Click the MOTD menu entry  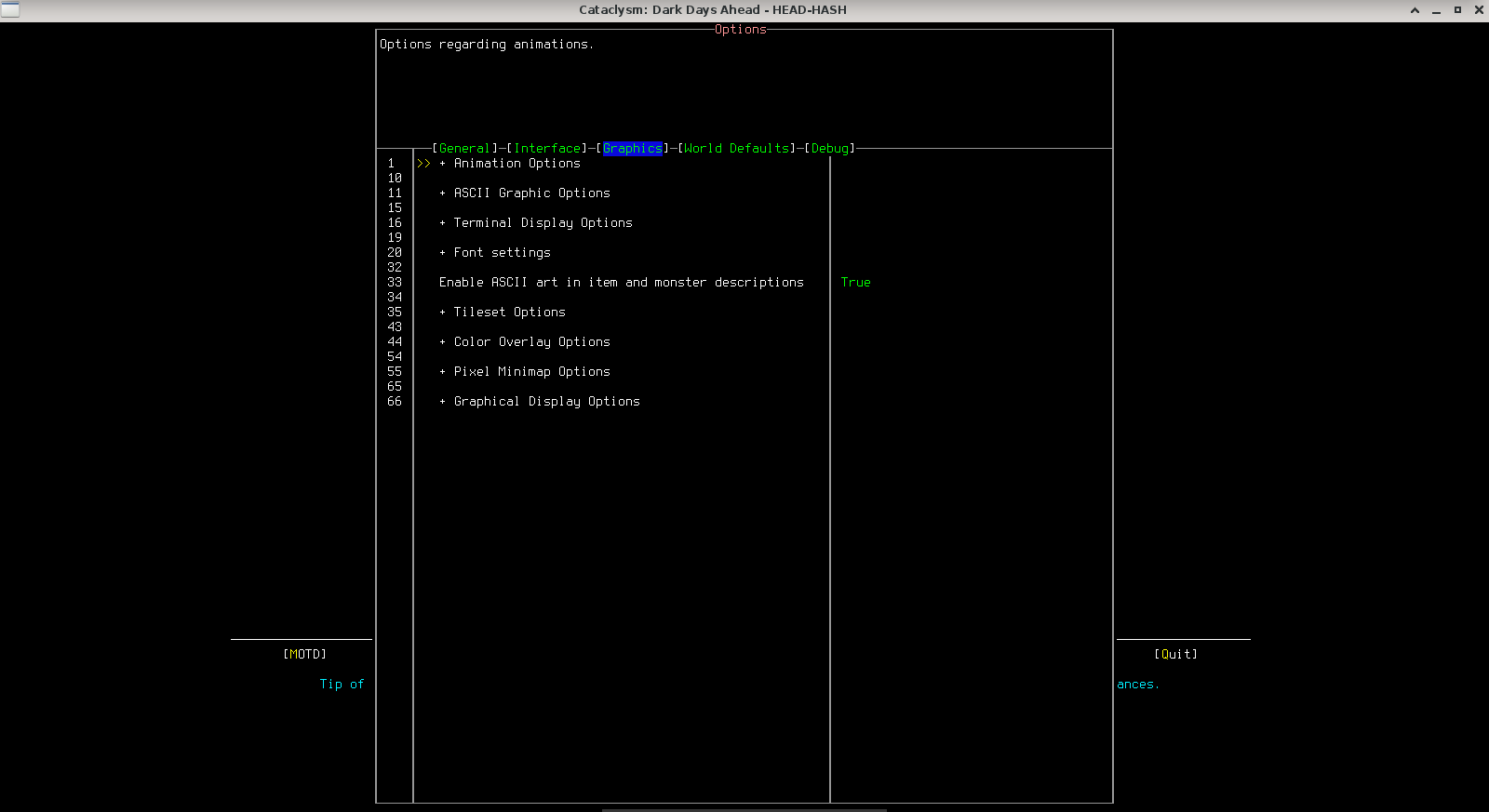point(304,655)
